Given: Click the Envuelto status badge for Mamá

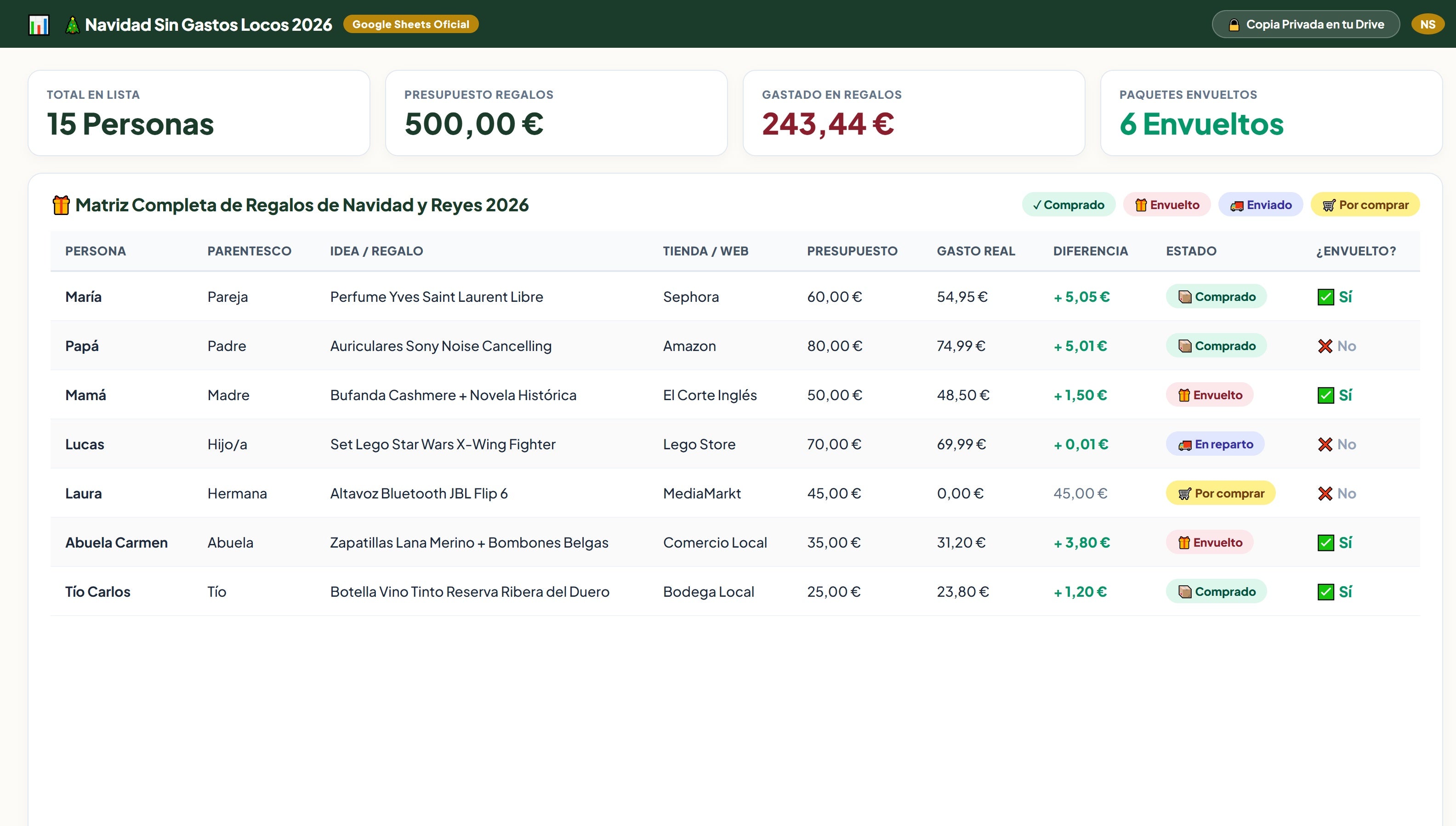Looking at the screenshot, I should point(1209,395).
